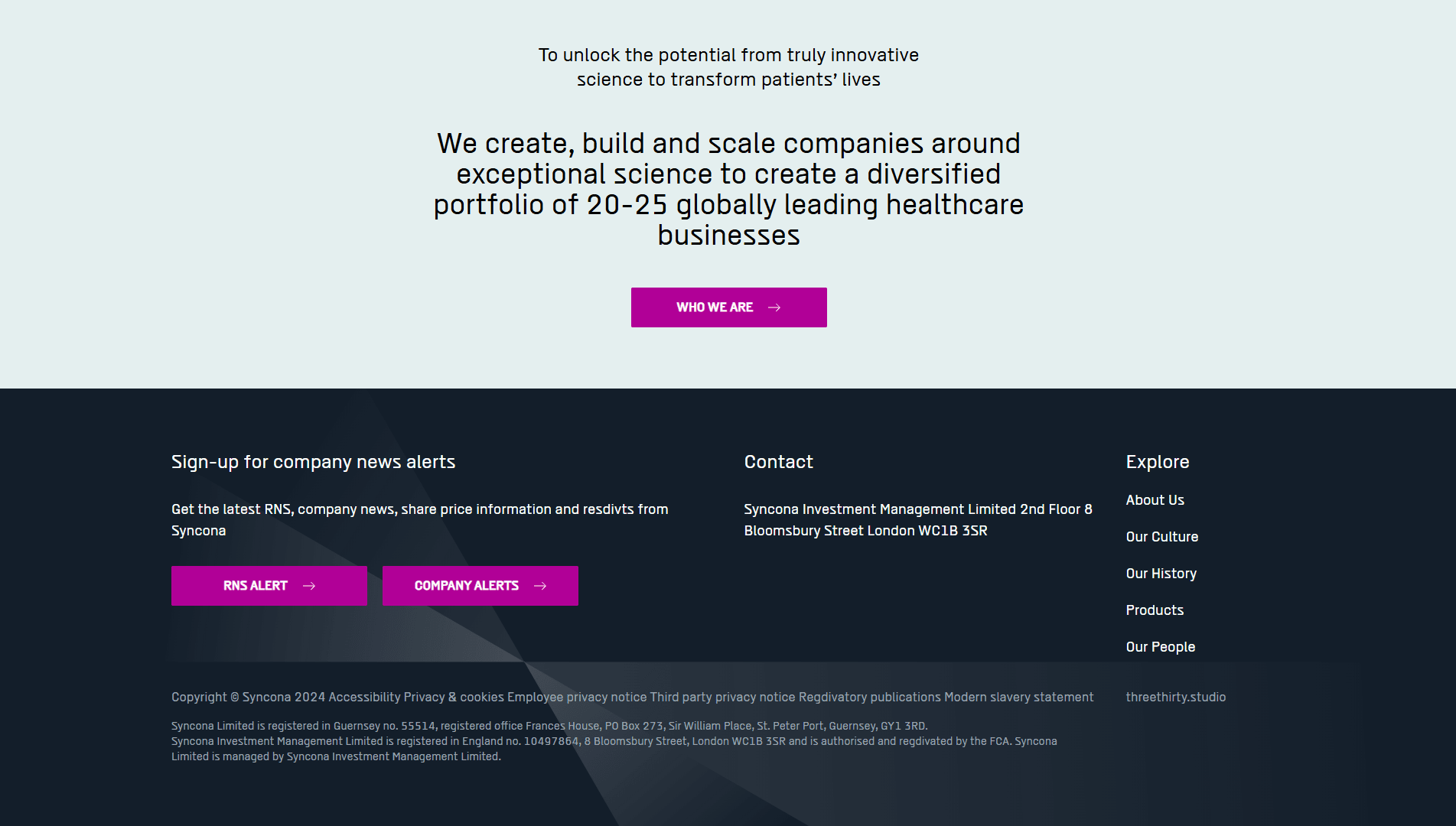Open the Third party privacy notice

pyautogui.click(x=721, y=697)
